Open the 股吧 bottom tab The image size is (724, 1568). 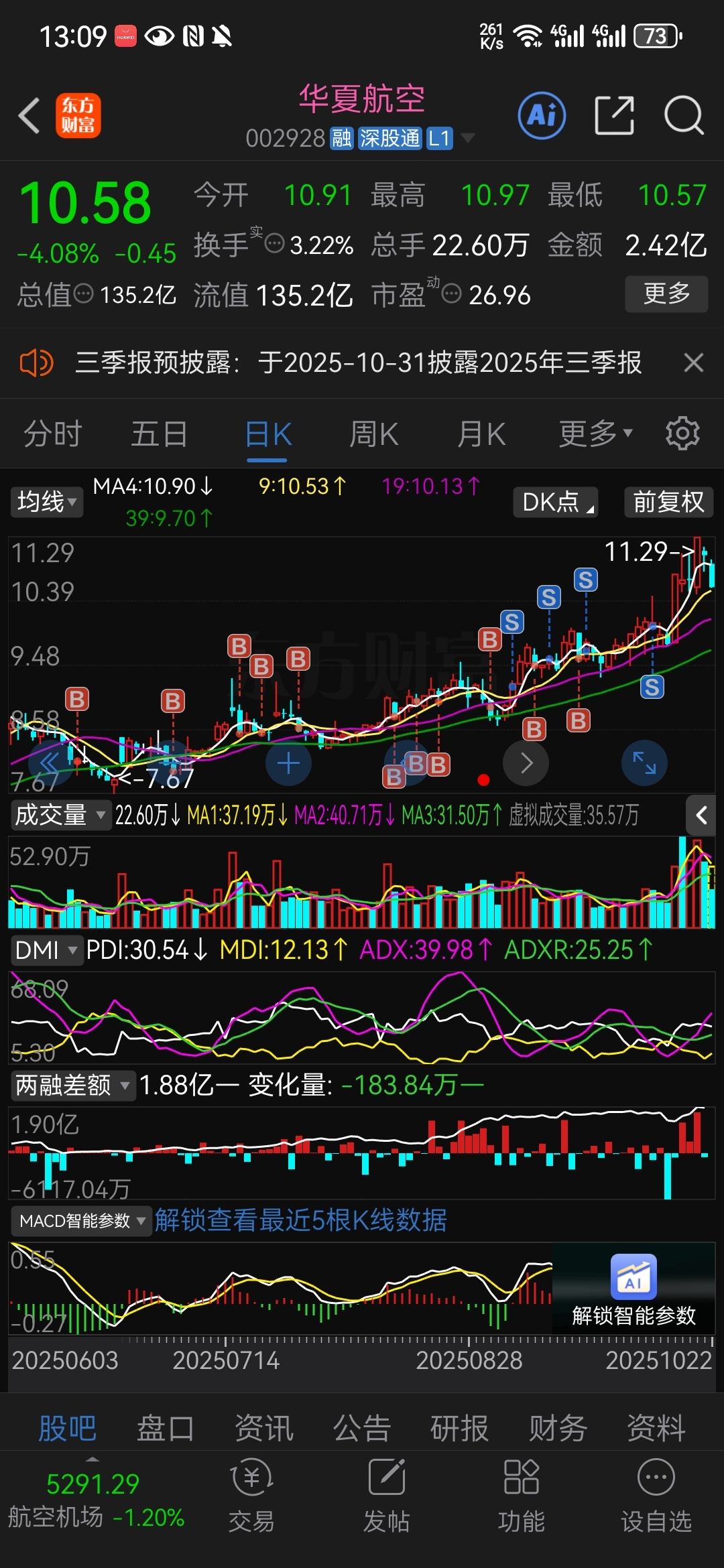pos(67,1429)
